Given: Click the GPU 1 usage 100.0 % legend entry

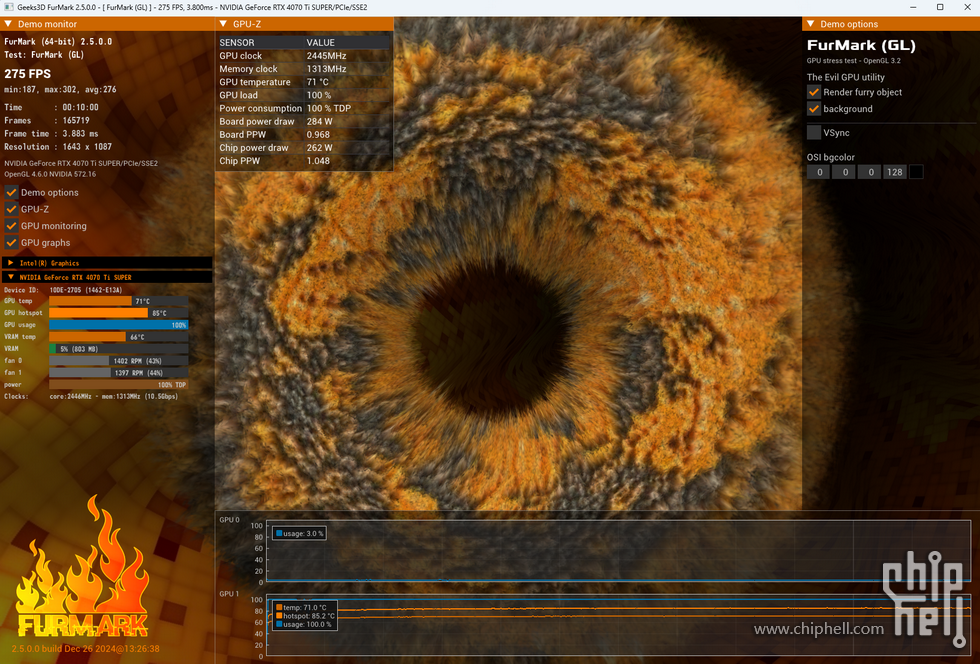Looking at the screenshot, I should pyautogui.click(x=304, y=624).
